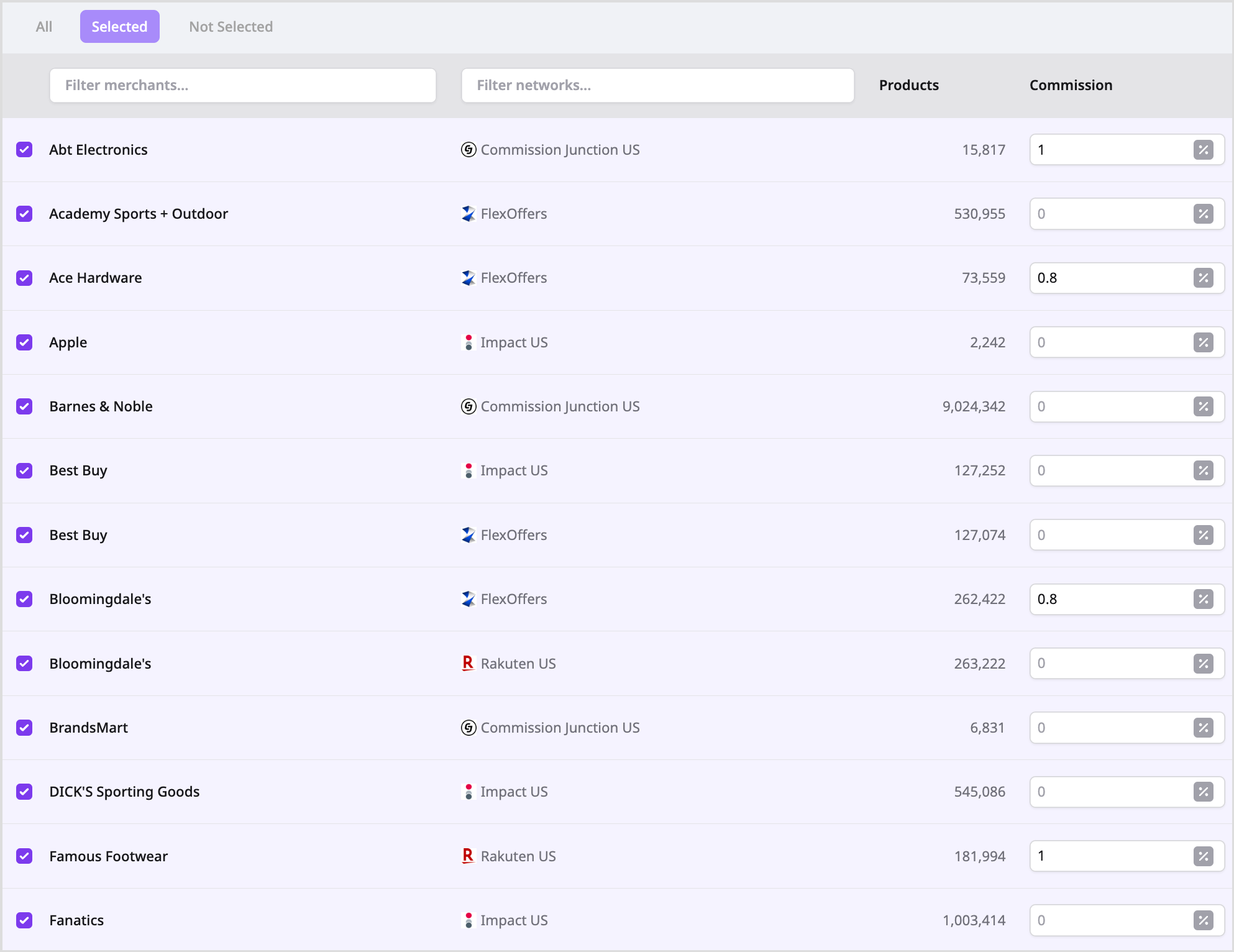Deselect the Apple merchant checkbox
Viewport: 1234px width, 952px height.
pyautogui.click(x=24, y=342)
